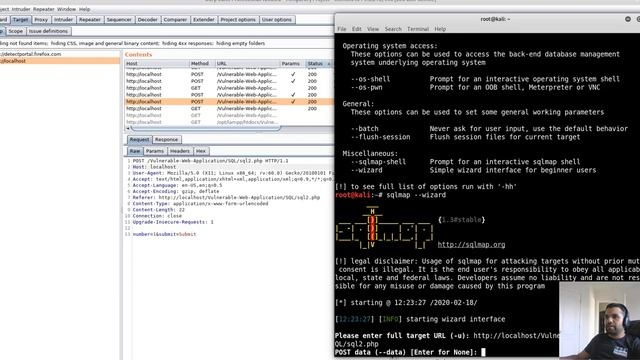This screenshot has height=360, width=640.
Task: Click the Content-Type header line
Action: pos(200,204)
